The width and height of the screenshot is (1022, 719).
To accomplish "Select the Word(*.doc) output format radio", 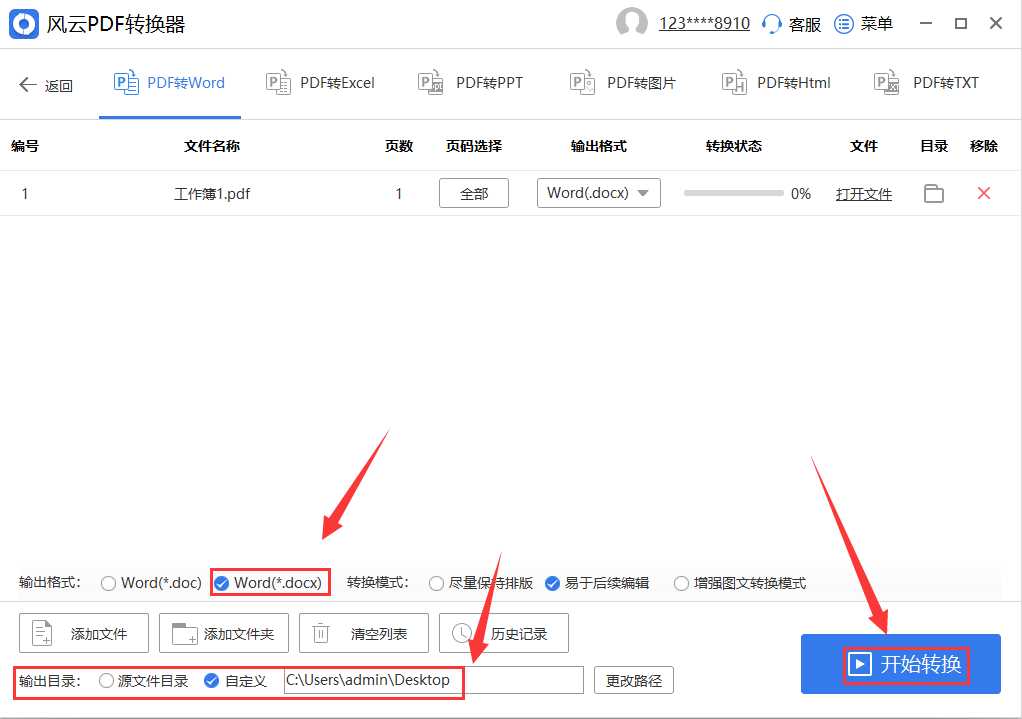I will point(151,583).
